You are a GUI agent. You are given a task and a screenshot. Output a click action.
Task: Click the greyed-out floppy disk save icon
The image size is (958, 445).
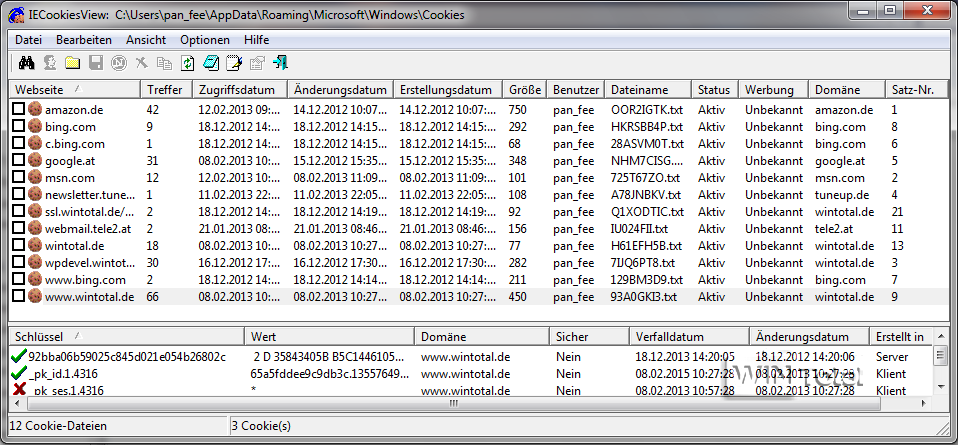[96, 62]
